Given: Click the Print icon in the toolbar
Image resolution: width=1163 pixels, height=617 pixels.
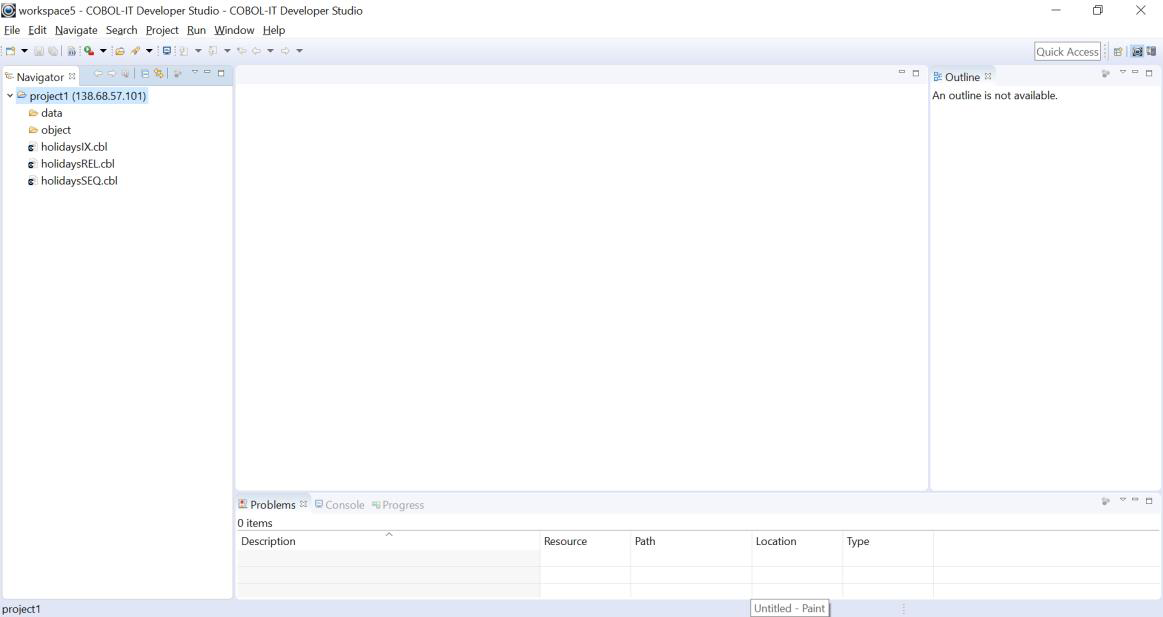Looking at the screenshot, I should coord(70,51).
